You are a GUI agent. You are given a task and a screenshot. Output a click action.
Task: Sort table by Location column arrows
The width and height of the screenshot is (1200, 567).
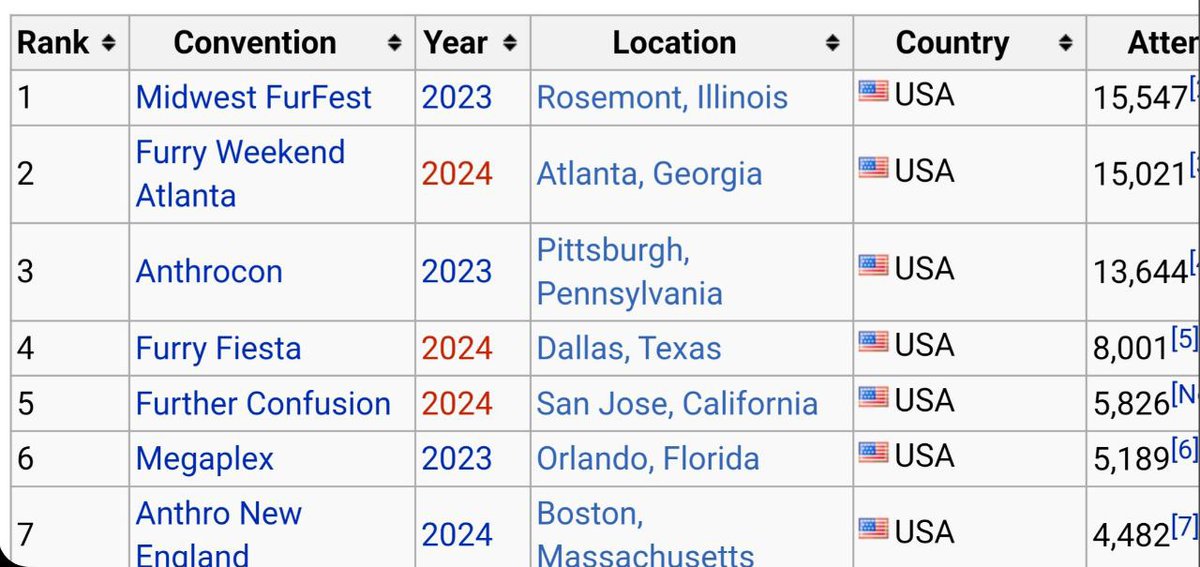point(832,43)
